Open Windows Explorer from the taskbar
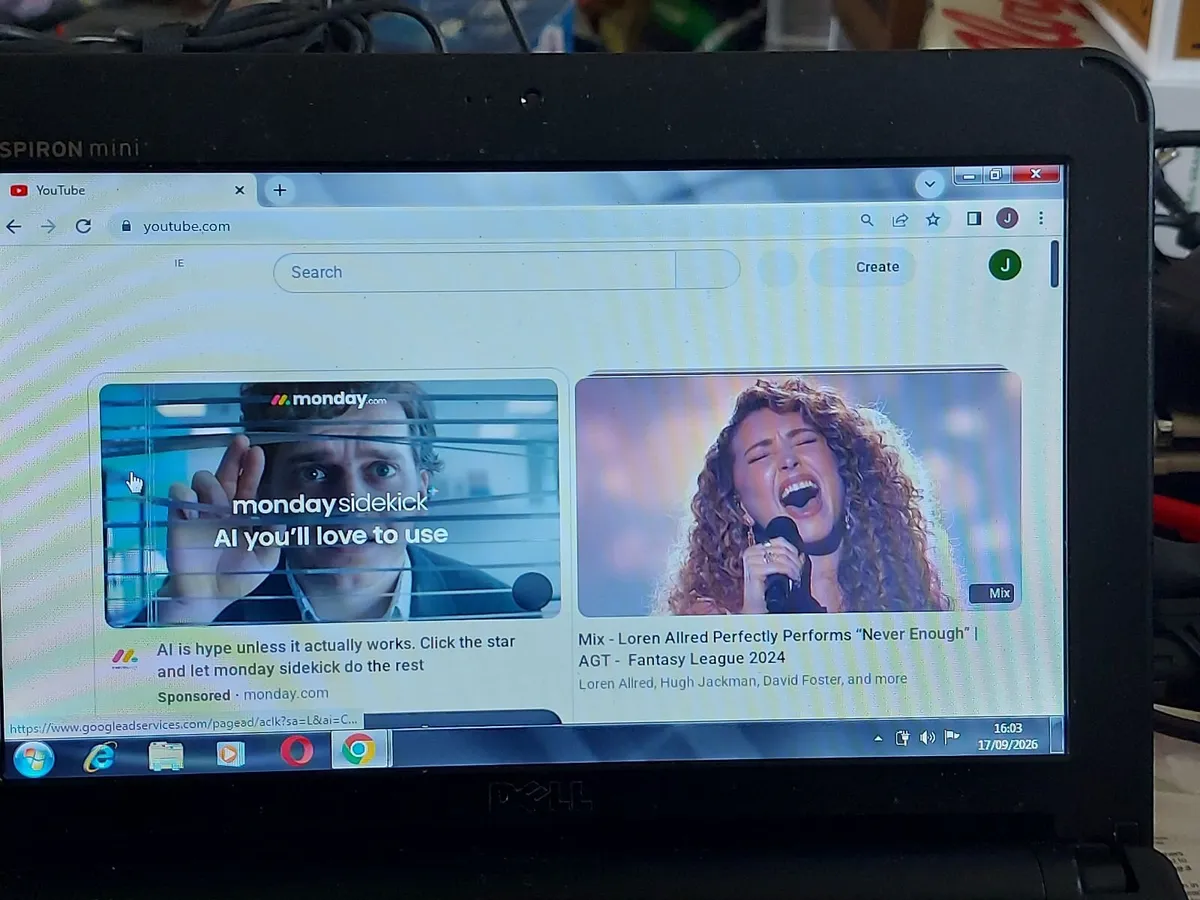 (x=165, y=755)
